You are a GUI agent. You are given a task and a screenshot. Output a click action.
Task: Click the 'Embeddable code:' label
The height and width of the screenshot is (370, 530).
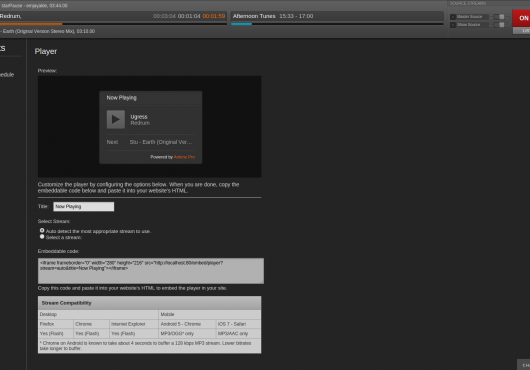click(58, 251)
